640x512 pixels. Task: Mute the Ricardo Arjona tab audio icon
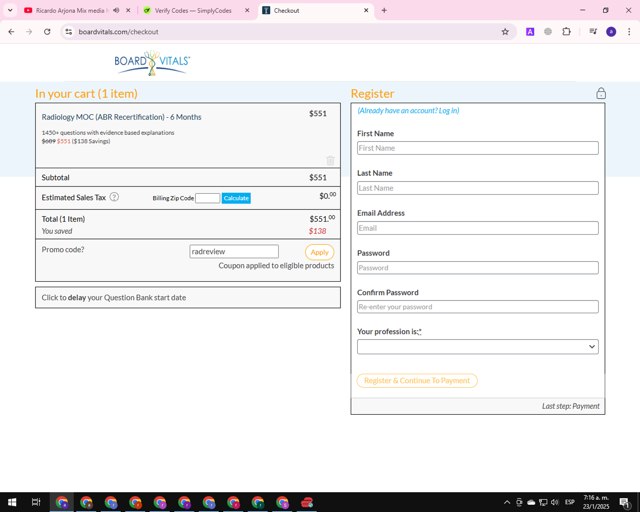click(116, 10)
